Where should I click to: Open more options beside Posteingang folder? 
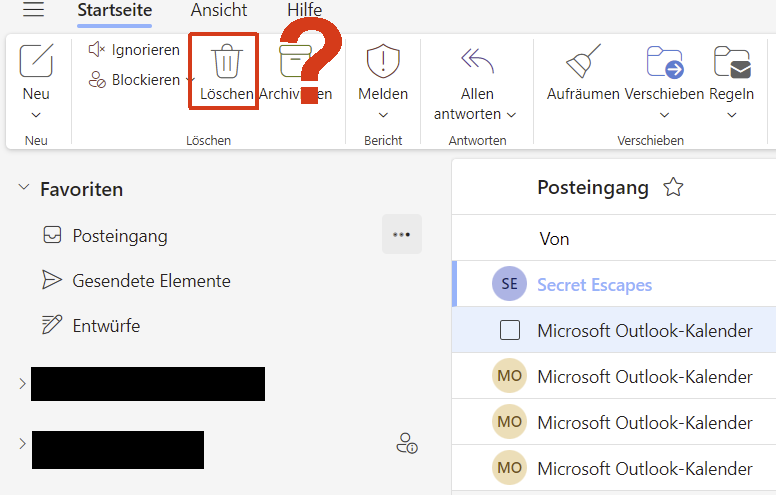401,234
